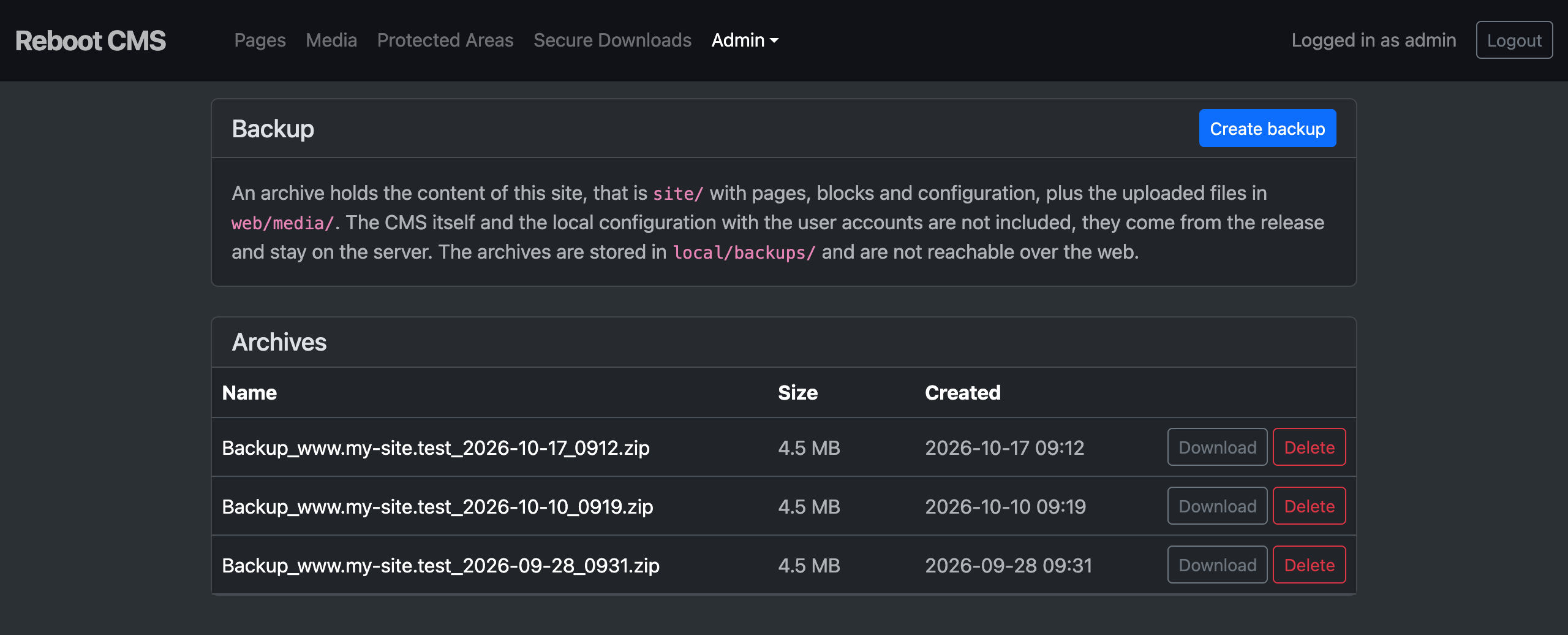Image resolution: width=1568 pixels, height=635 pixels.
Task: Delete the 2026-10-10_0919 backup archive
Action: (x=1309, y=506)
